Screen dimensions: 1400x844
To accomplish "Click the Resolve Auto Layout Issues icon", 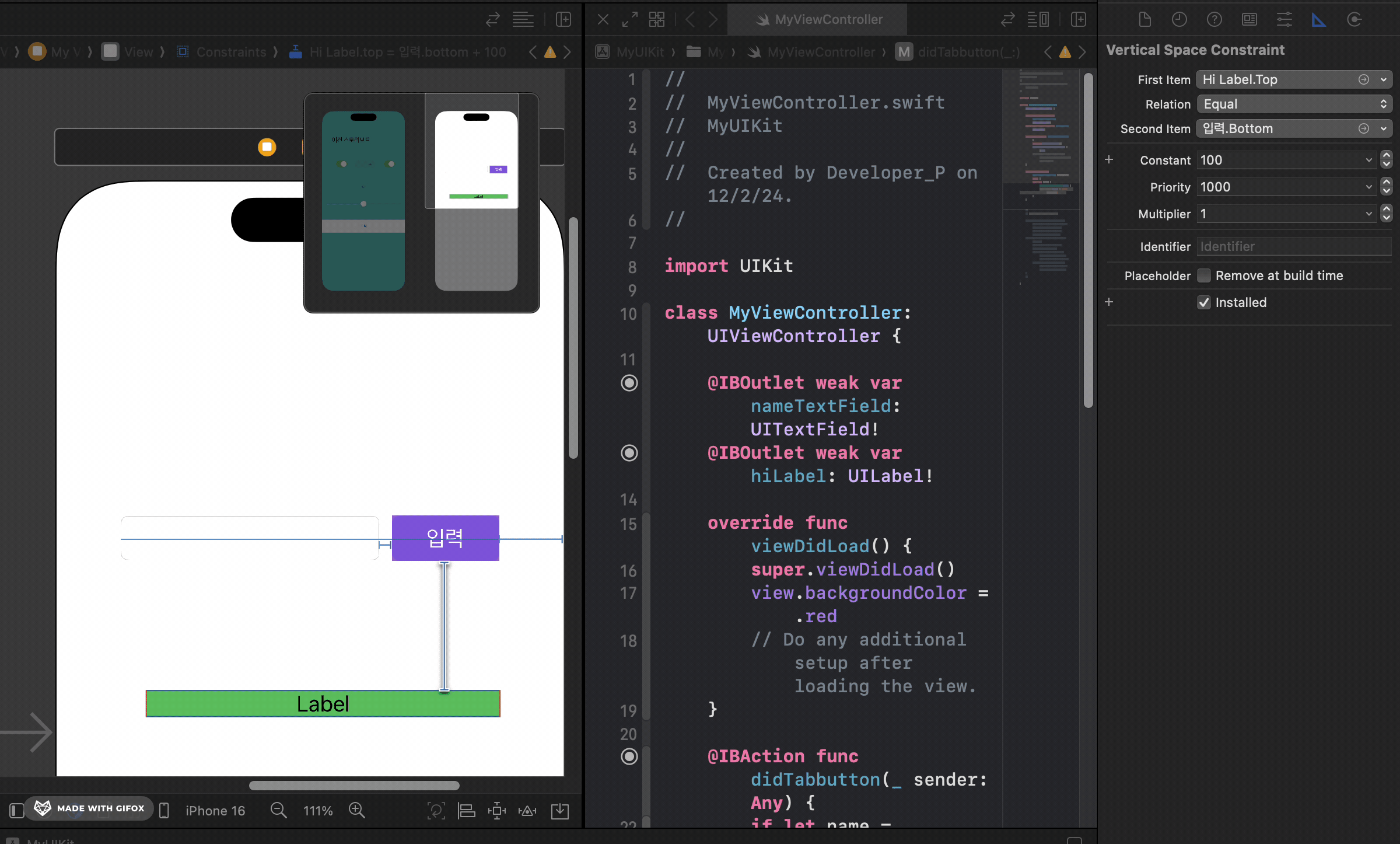I will tap(527, 811).
